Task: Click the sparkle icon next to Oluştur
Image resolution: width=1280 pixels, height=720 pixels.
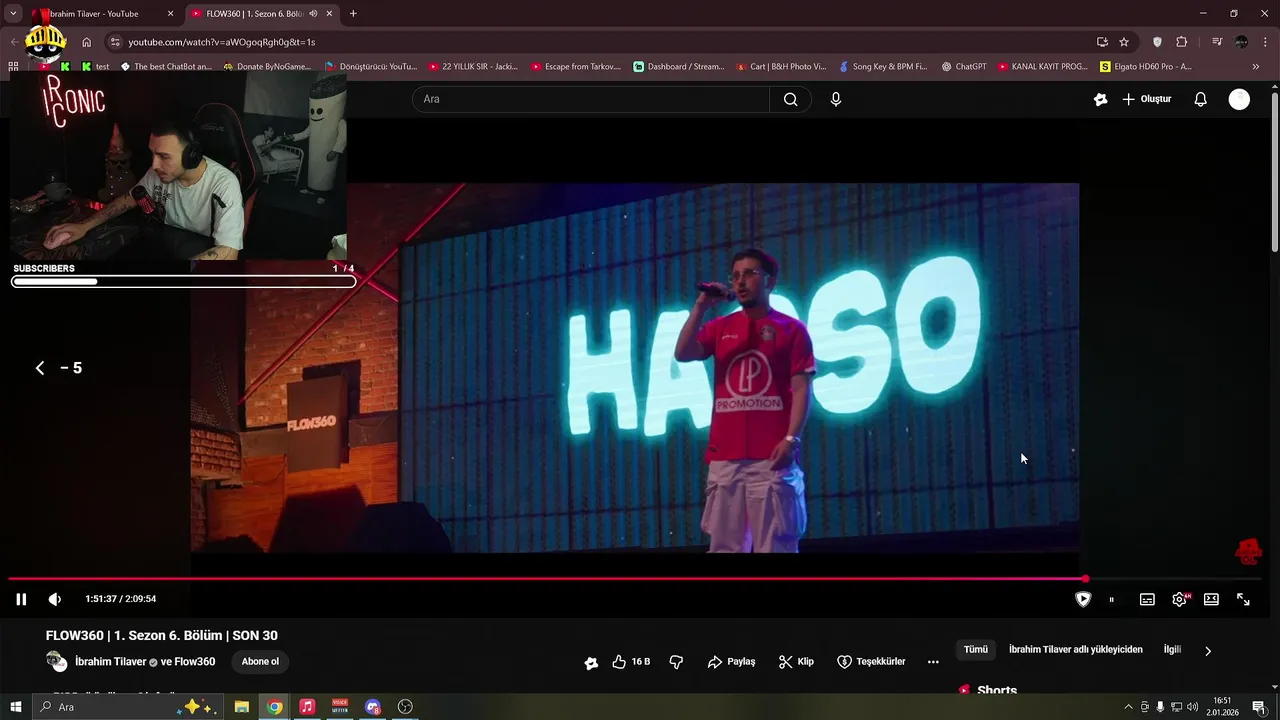Action: click(1100, 99)
